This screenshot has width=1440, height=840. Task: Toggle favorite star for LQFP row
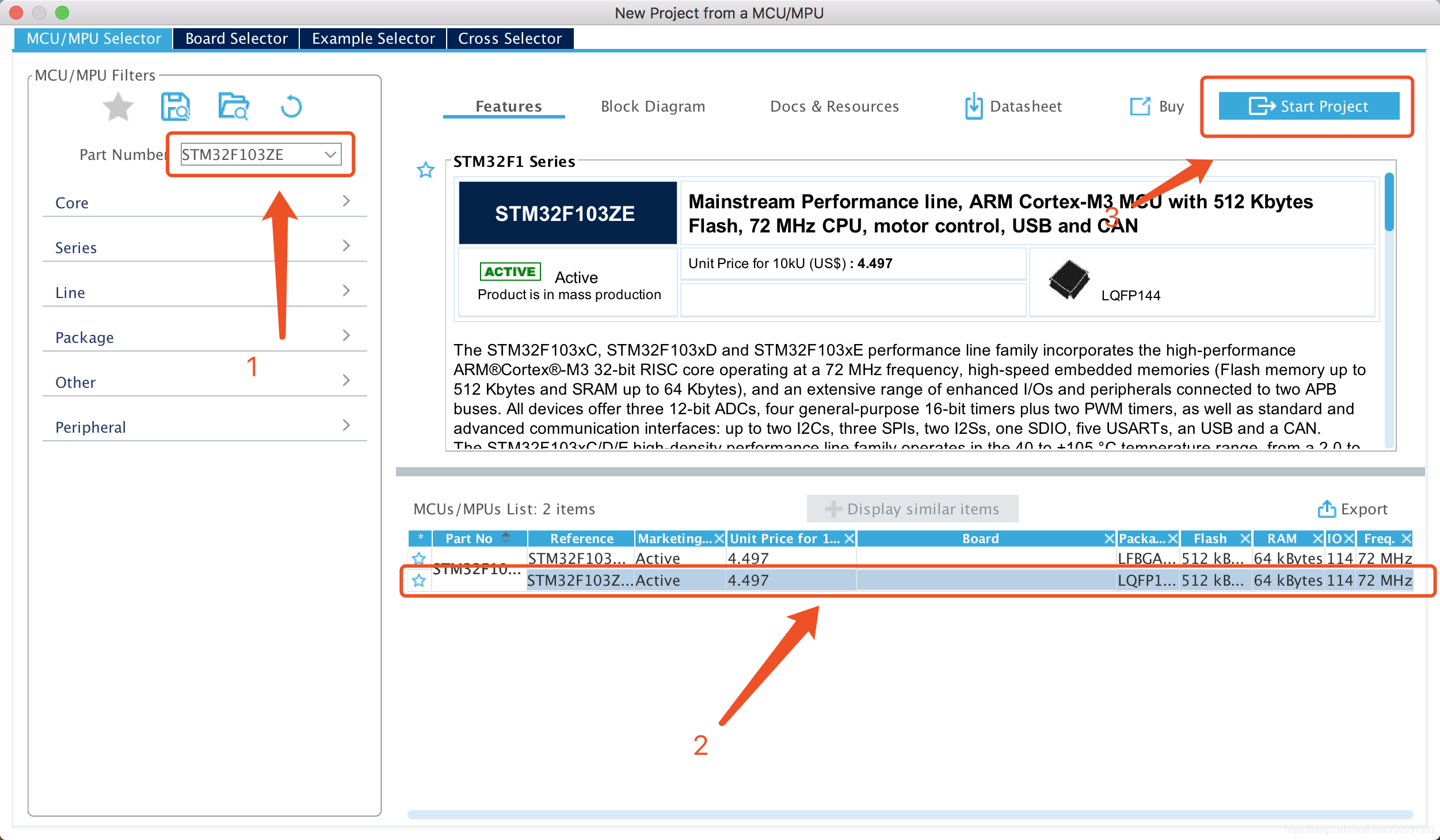click(419, 581)
